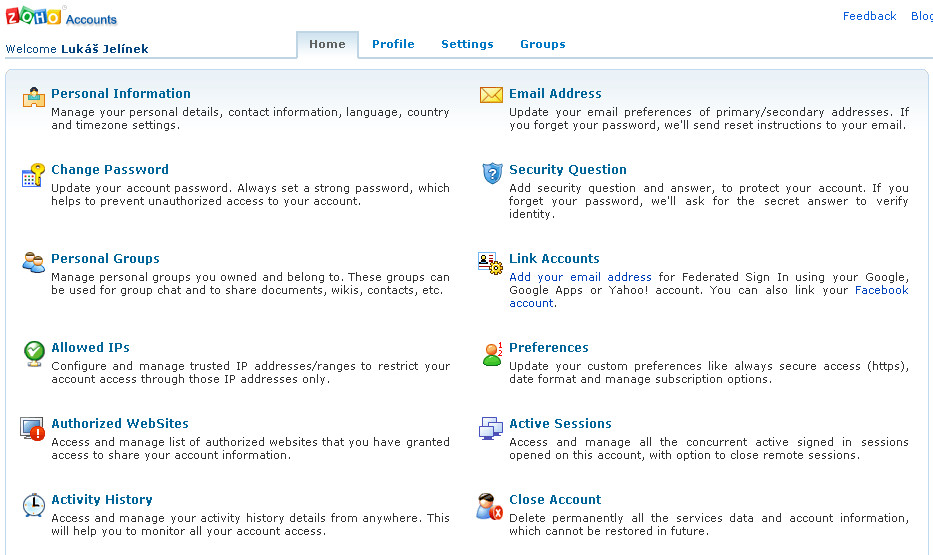
Task: Click the Email Address envelope icon
Action: tap(491, 96)
